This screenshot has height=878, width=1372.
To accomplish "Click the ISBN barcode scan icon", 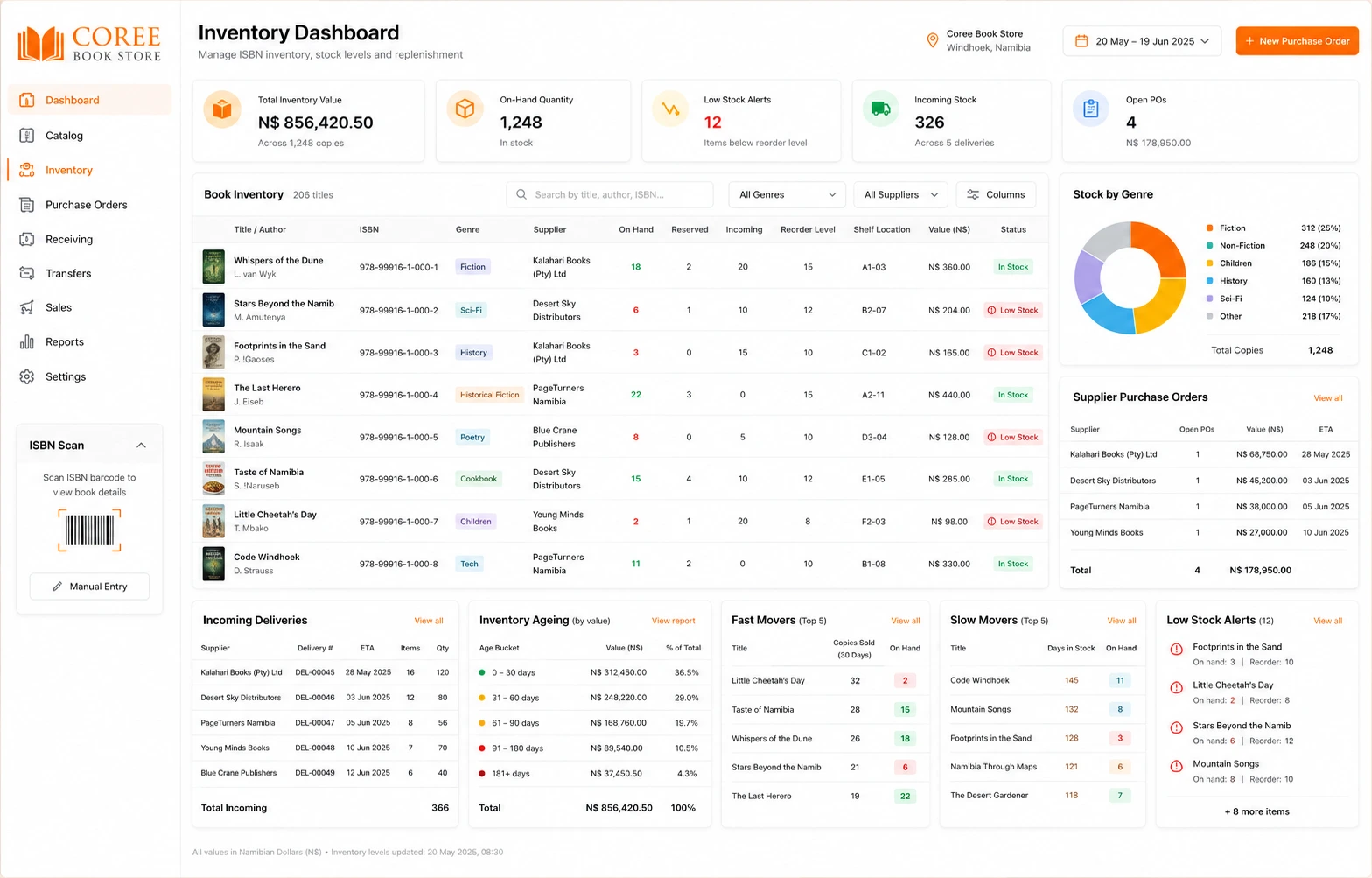I will tap(89, 530).
